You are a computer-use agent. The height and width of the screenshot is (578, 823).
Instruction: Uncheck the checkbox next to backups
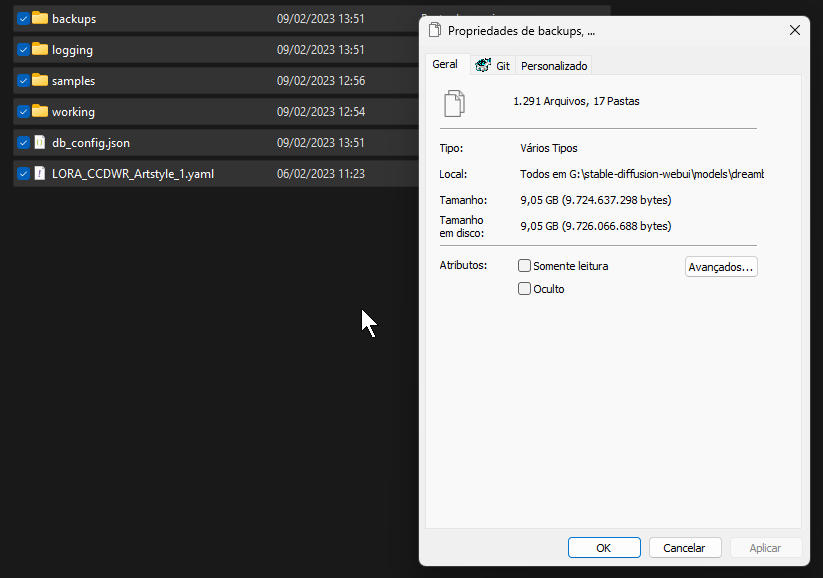(22, 18)
